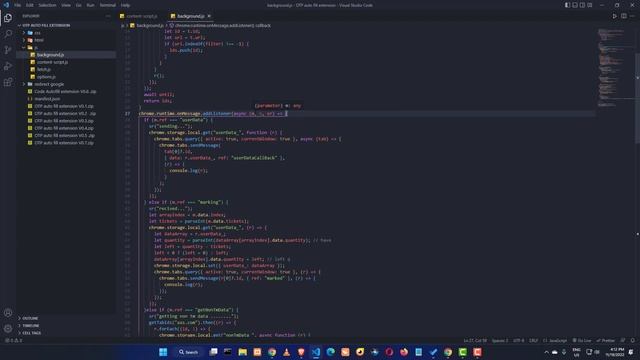The image size is (640, 360).
Task: Open the Go menu
Action: coord(78,5)
